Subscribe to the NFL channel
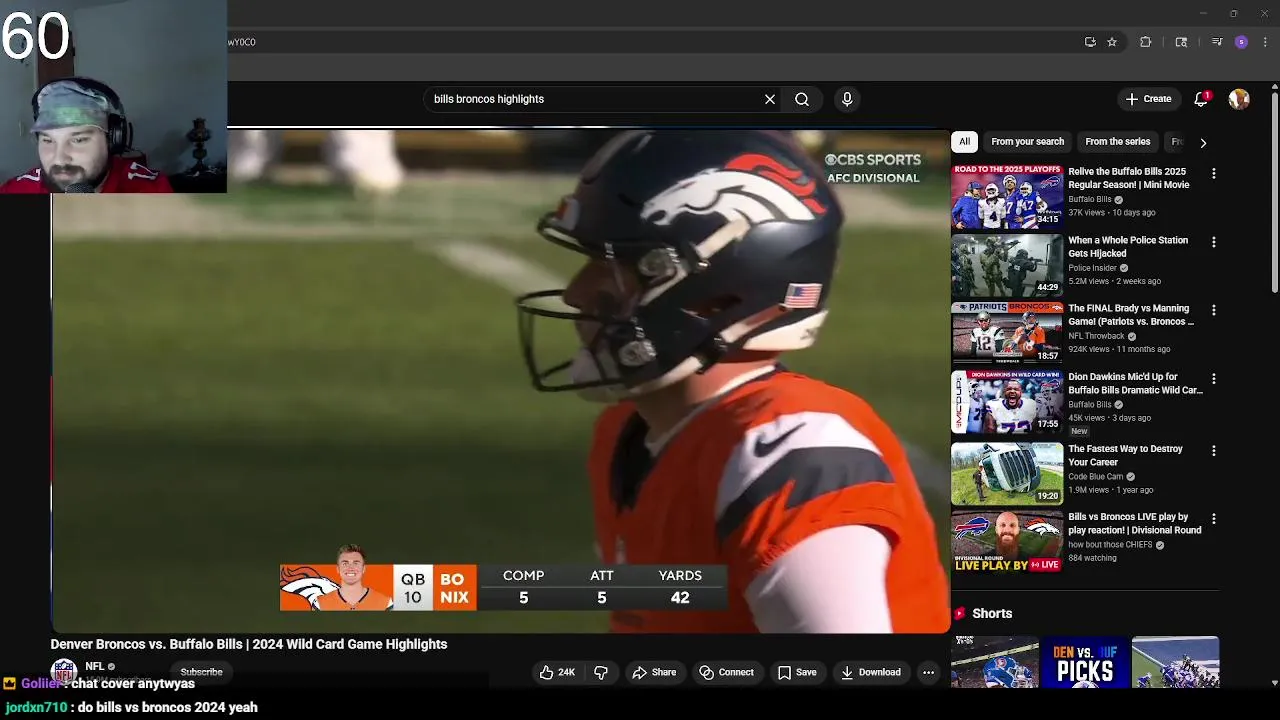The width and height of the screenshot is (1280, 720). click(201, 672)
